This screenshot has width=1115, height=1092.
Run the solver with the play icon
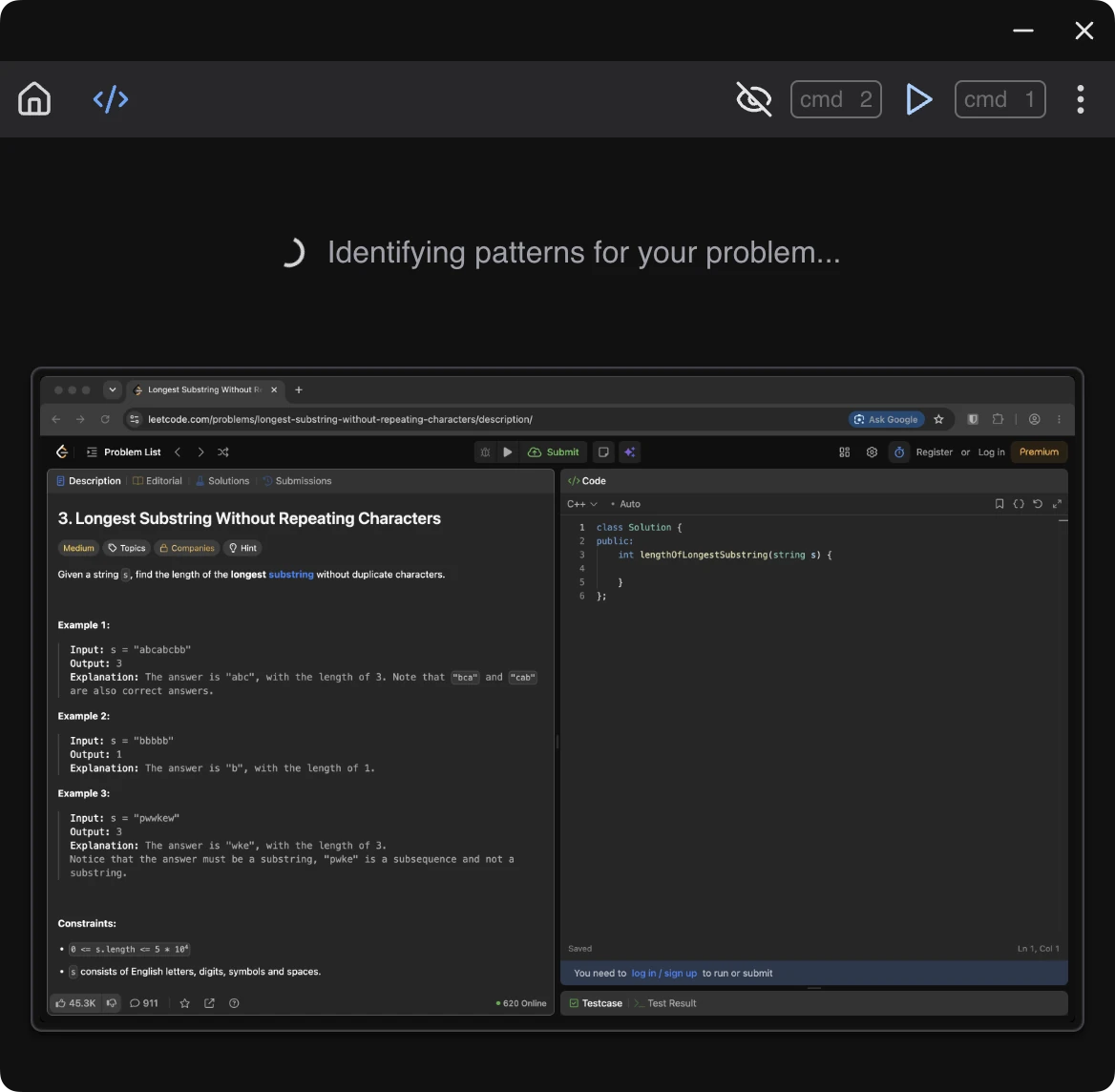918,99
